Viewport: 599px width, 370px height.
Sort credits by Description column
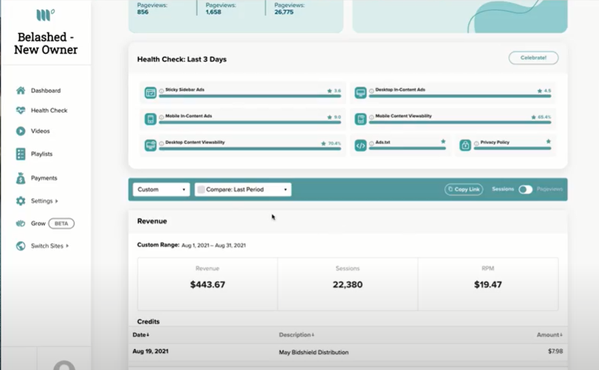[x=296, y=335]
